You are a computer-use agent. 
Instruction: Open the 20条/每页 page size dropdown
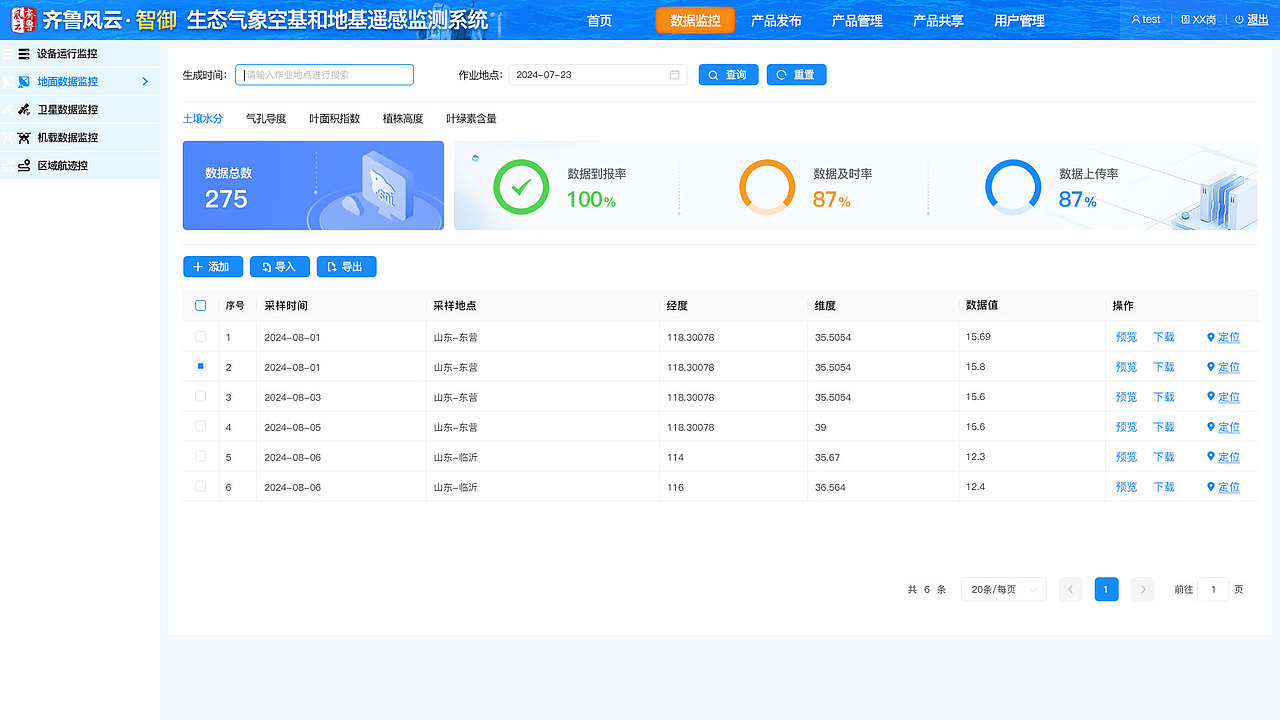[1003, 589]
